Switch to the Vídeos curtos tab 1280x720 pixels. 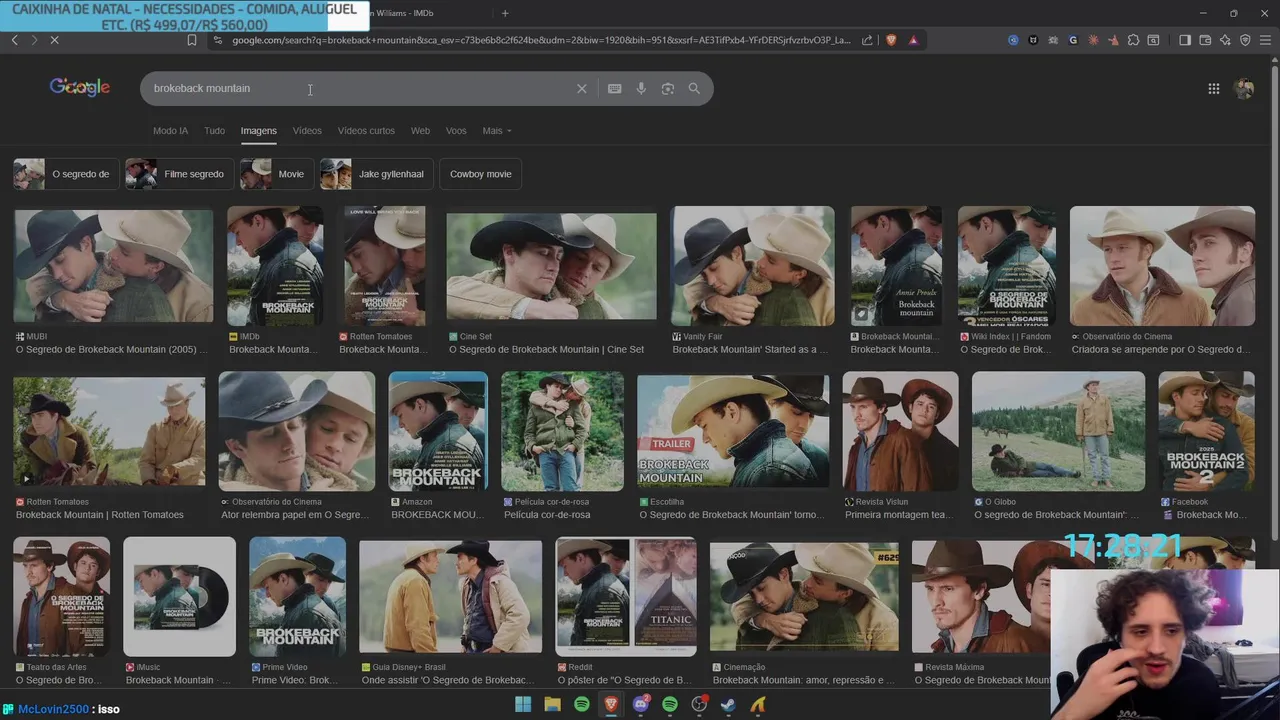(366, 131)
